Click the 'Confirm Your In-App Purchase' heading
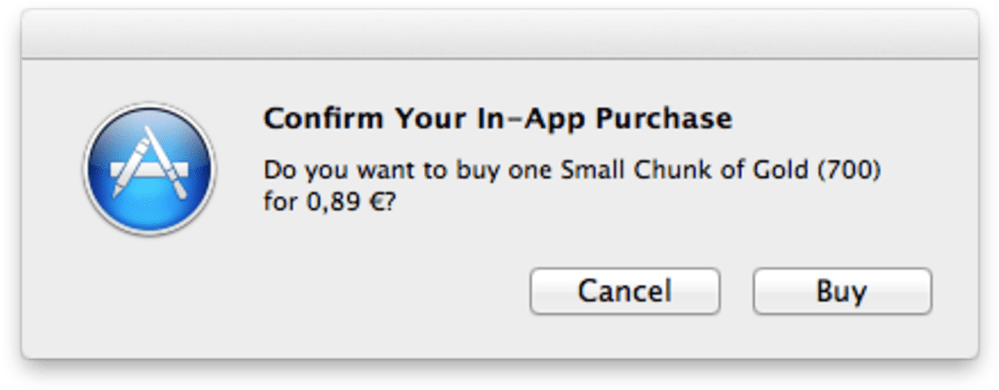 (498, 119)
